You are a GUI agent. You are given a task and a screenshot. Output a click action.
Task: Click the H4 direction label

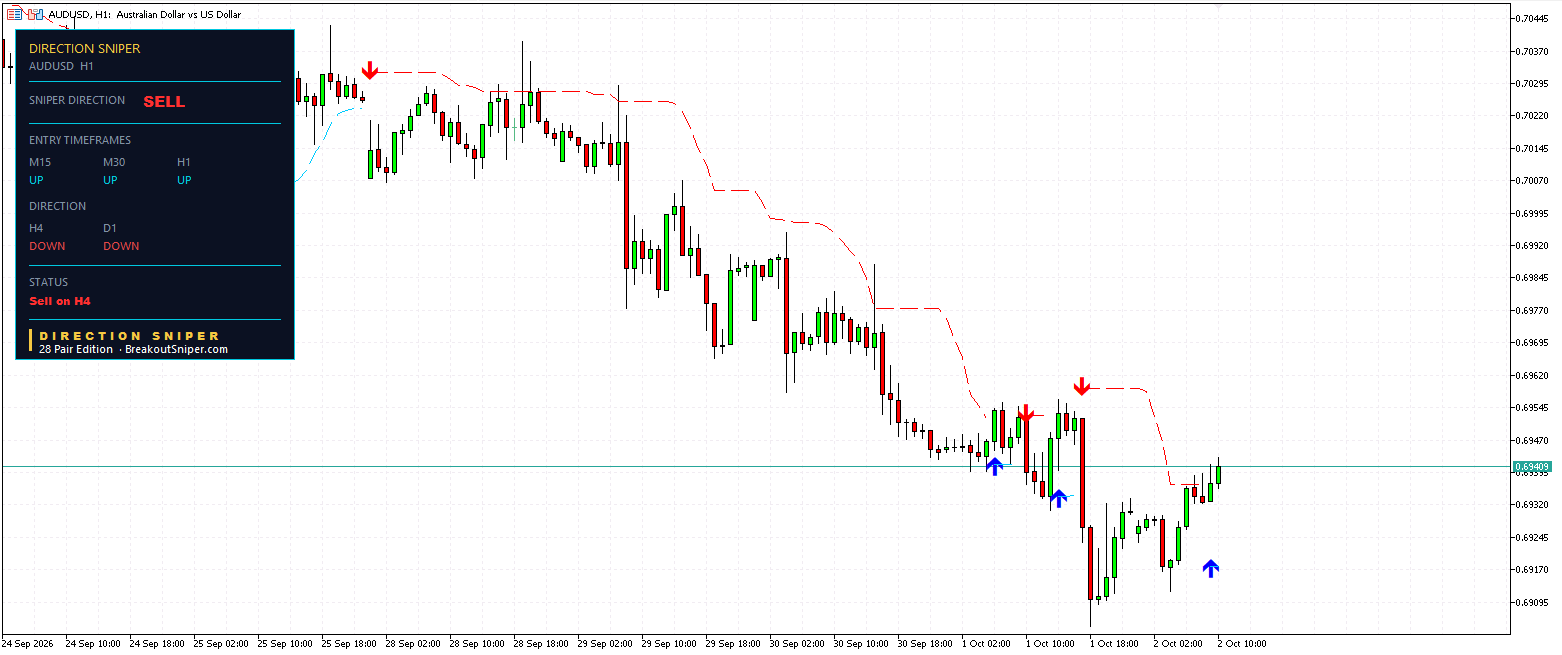(x=36, y=228)
